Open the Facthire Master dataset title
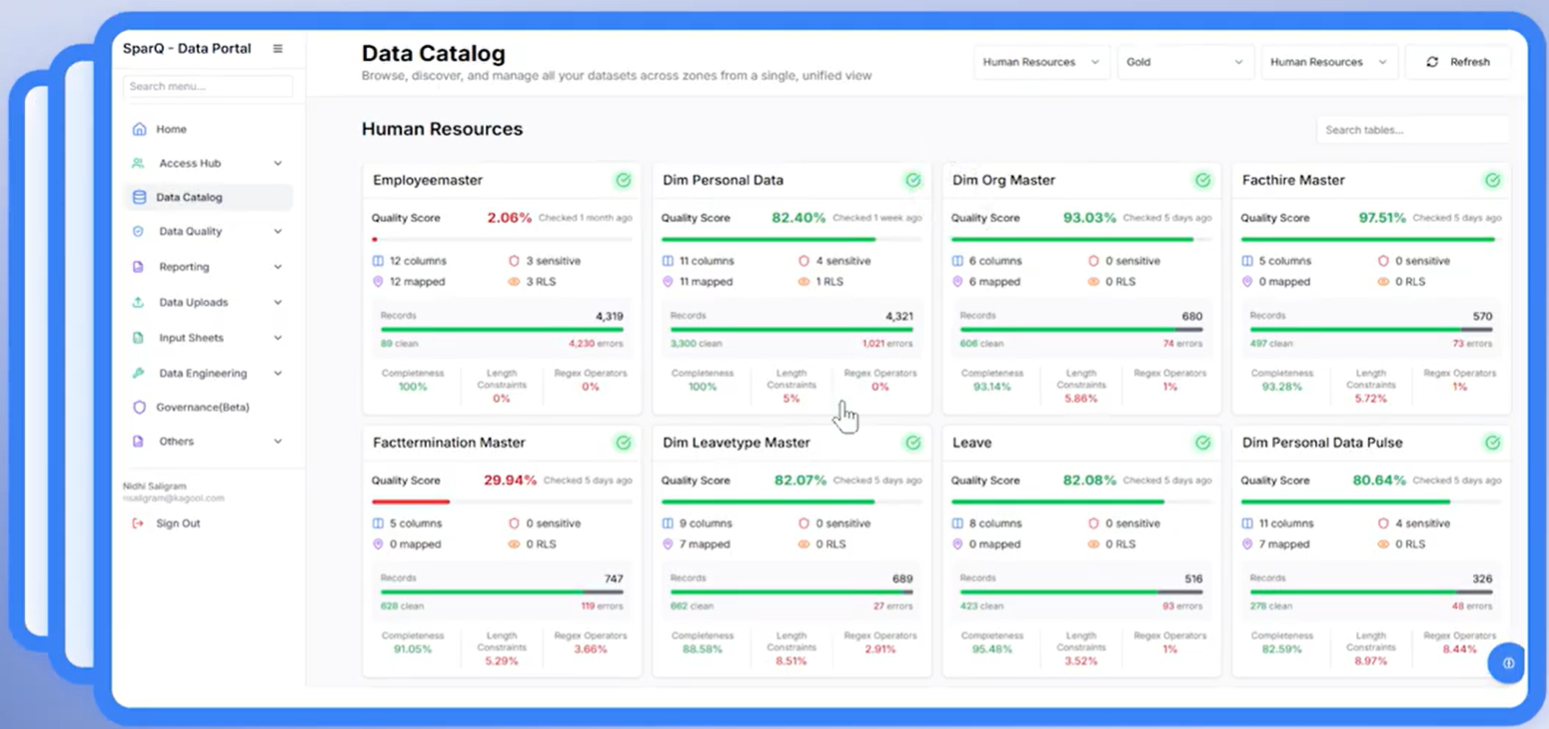 (1293, 181)
